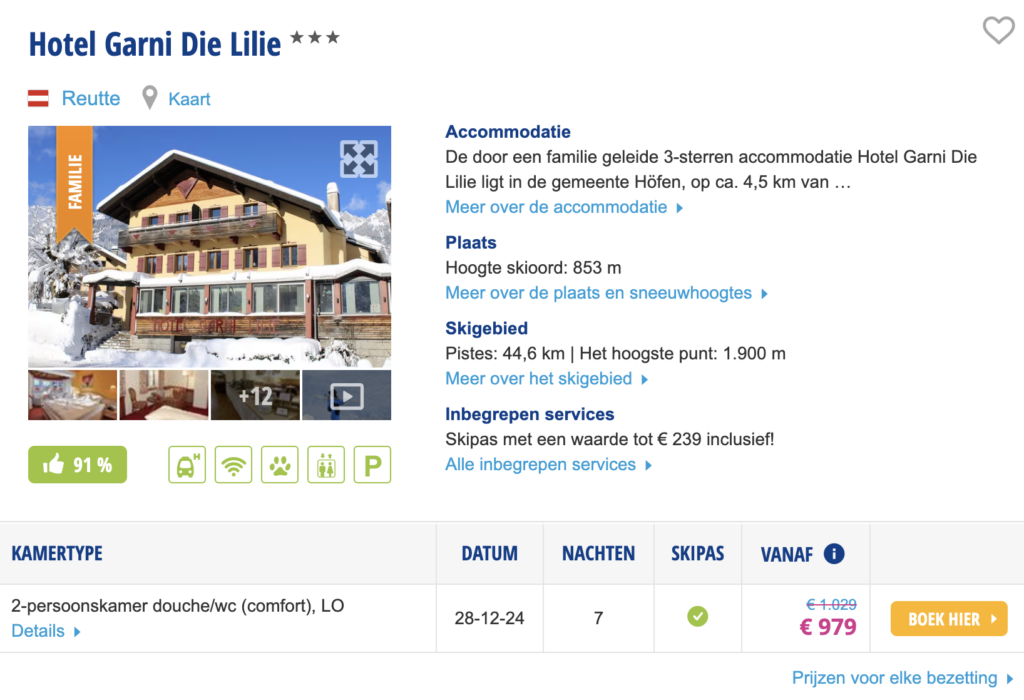Open the price info icon next to Vanaf
Viewport: 1024px width, 700px height.
click(x=834, y=553)
